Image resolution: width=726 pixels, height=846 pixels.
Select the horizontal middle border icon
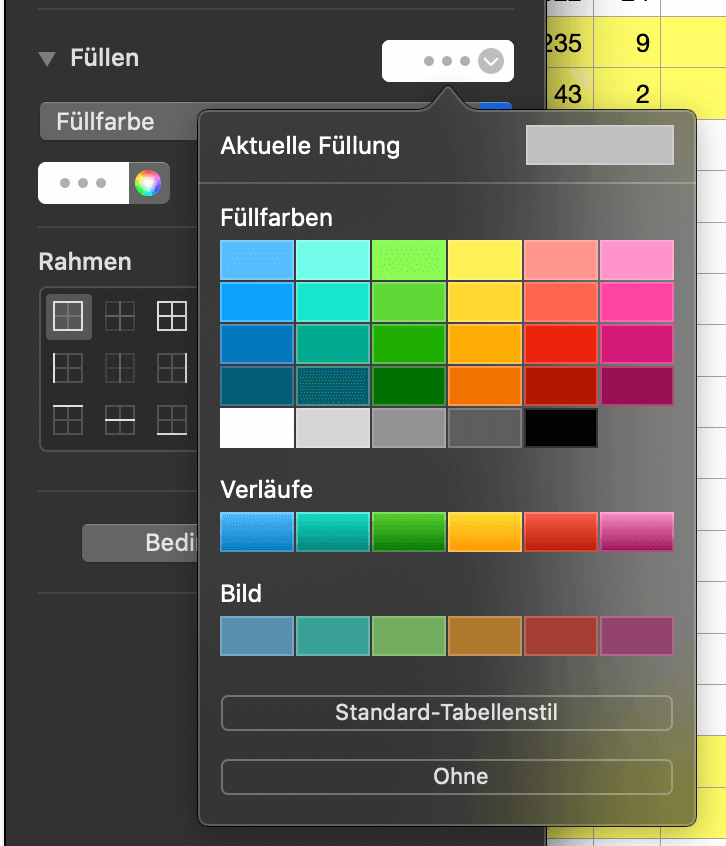pyautogui.click(x=120, y=420)
